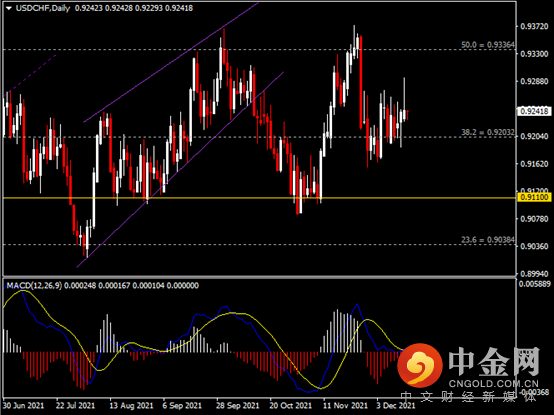Click the MACD(12,26,9) indicator label
The image size is (554, 415).
[34, 286]
